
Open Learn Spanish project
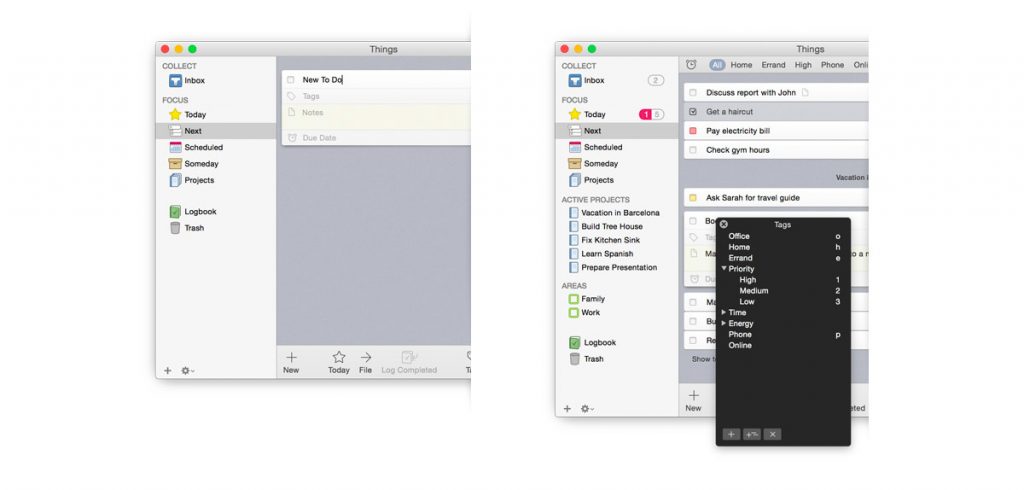tap(601, 254)
